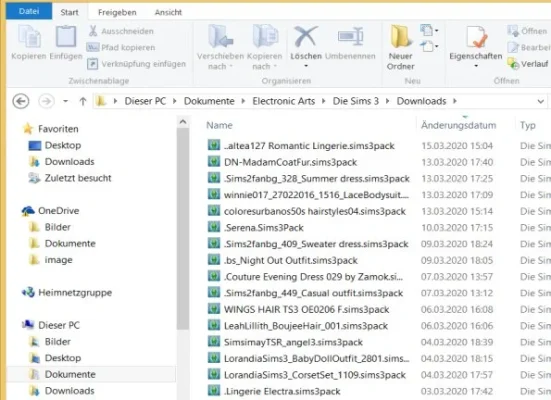Viewport: 551px width, 400px height.
Task: Click the Umbenennen icon
Action: point(350,37)
